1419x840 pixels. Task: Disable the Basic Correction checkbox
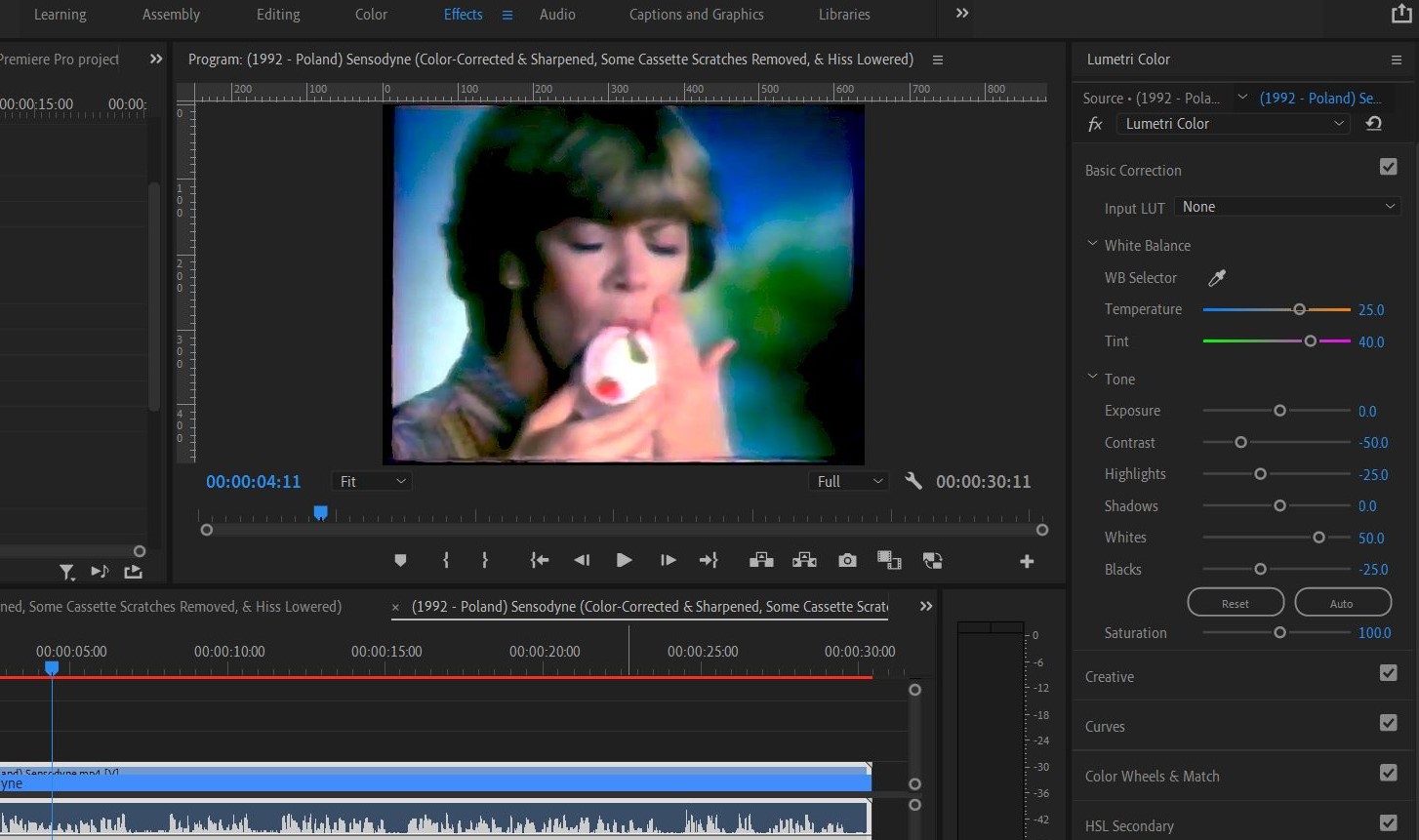pyautogui.click(x=1389, y=168)
